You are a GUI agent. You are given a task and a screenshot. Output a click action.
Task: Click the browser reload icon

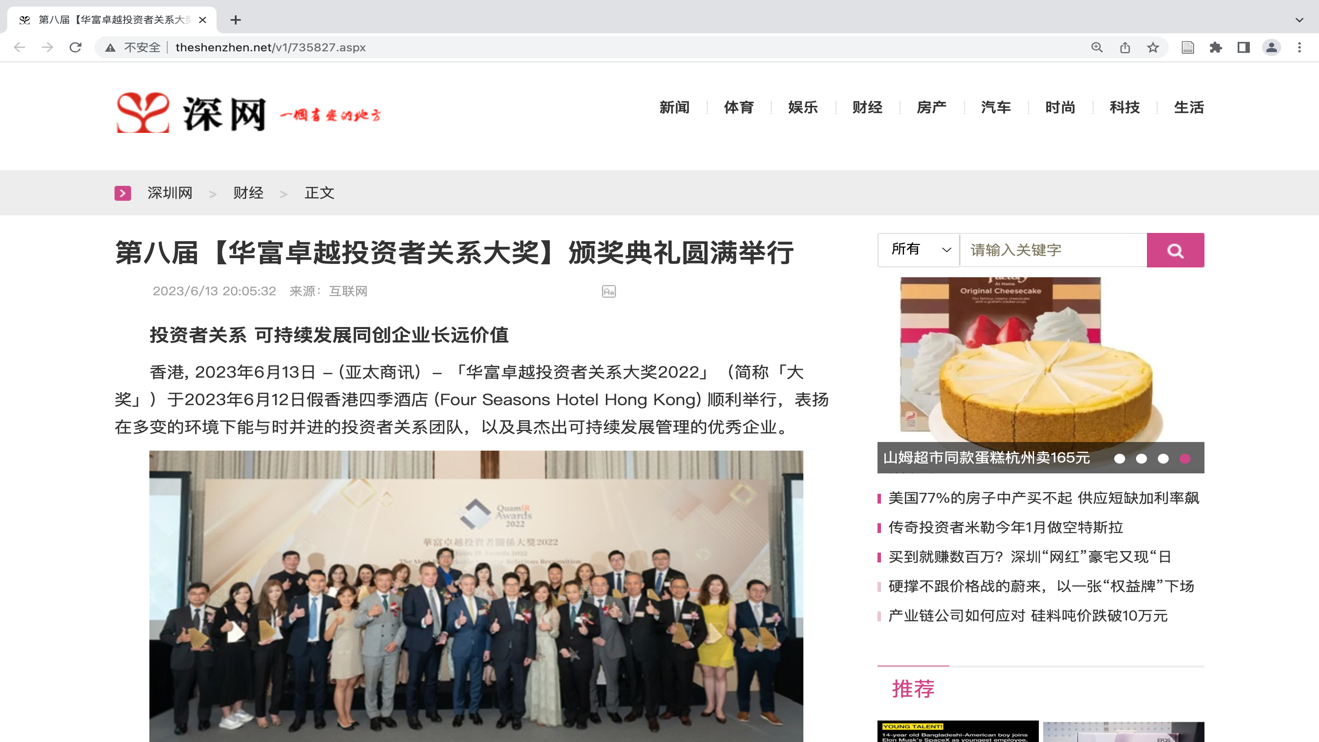(x=75, y=47)
